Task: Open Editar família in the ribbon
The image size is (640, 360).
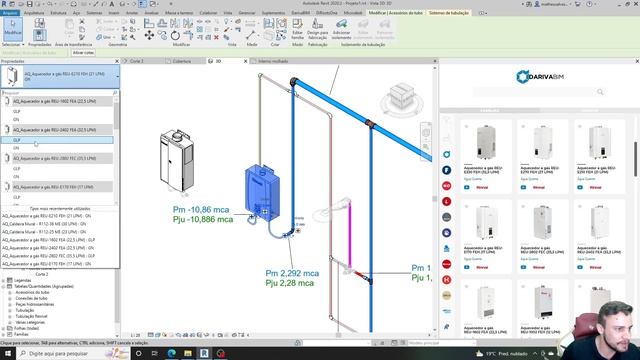Action: pyautogui.click(x=298, y=29)
